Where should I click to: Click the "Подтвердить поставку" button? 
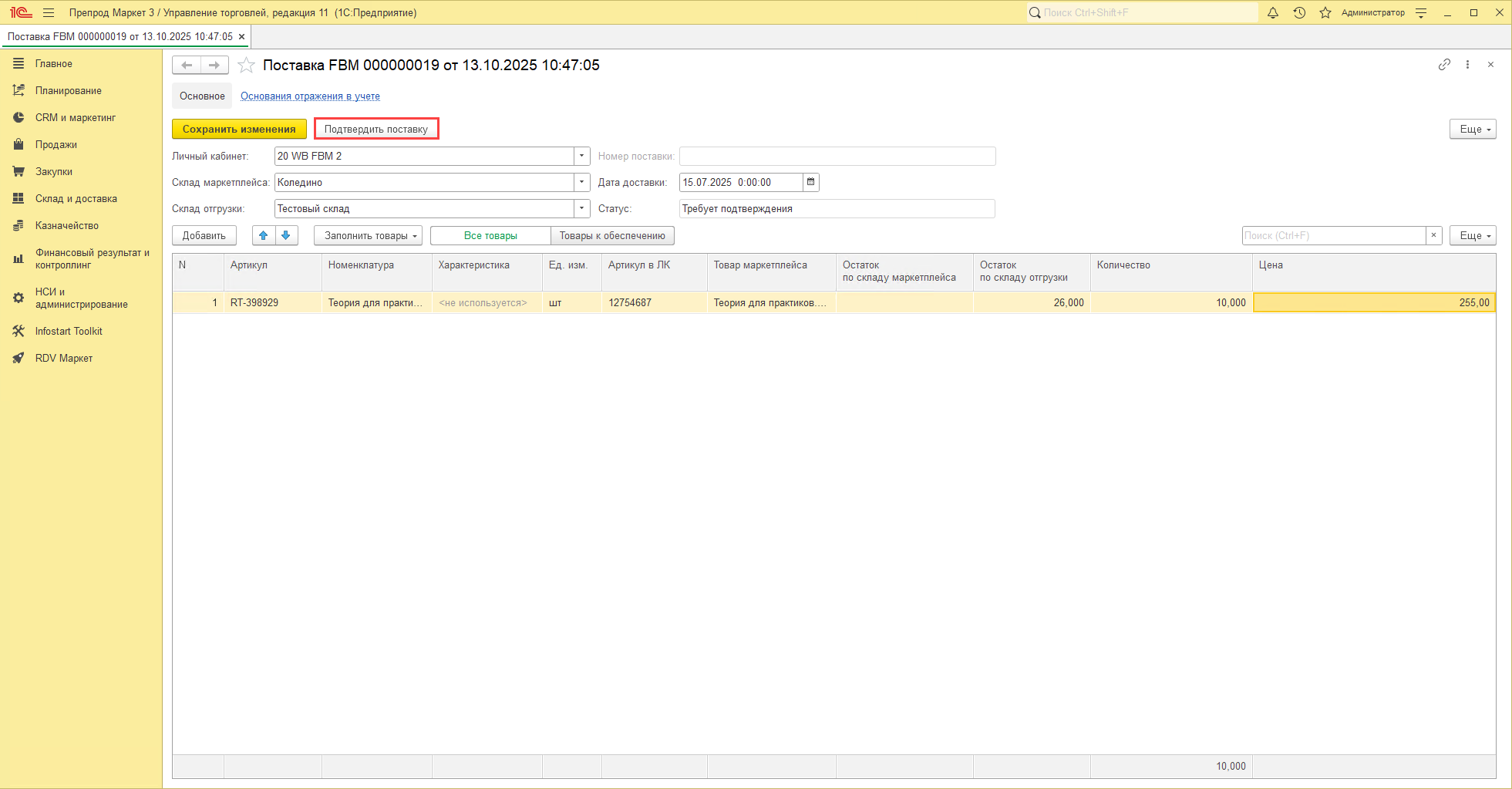click(x=376, y=130)
